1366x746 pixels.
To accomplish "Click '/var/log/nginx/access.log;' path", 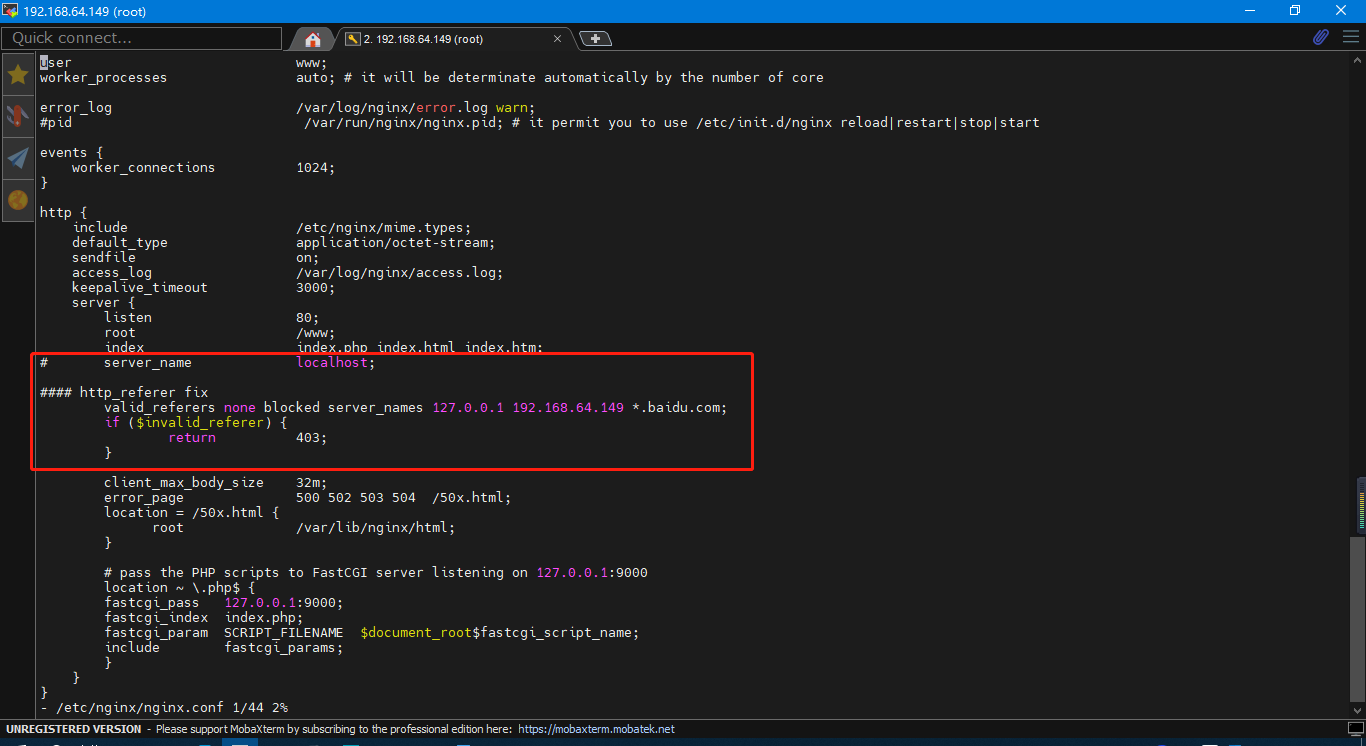I will click(x=400, y=272).
